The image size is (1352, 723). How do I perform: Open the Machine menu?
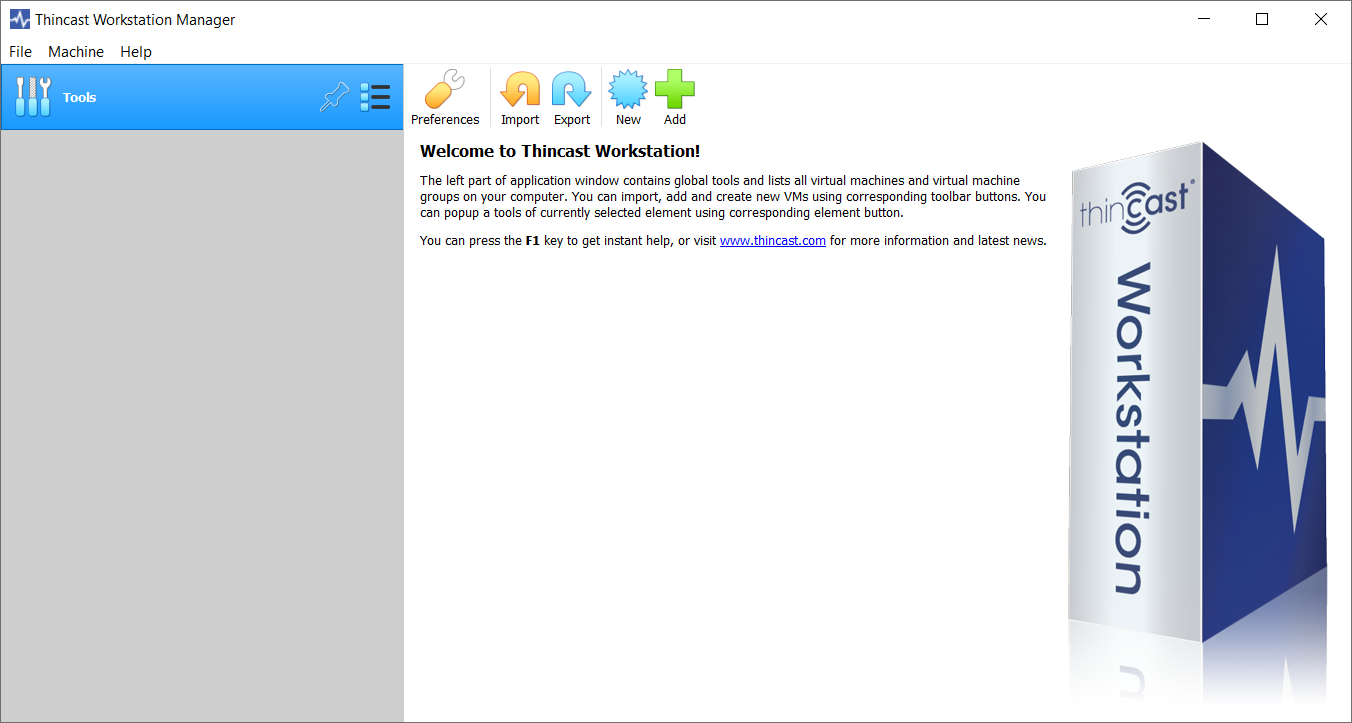click(x=76, y=52)
